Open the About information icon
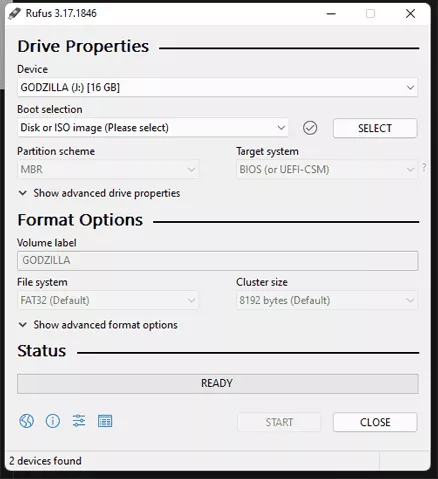Viewport: 438px width, 479px height. pos(53,421)
